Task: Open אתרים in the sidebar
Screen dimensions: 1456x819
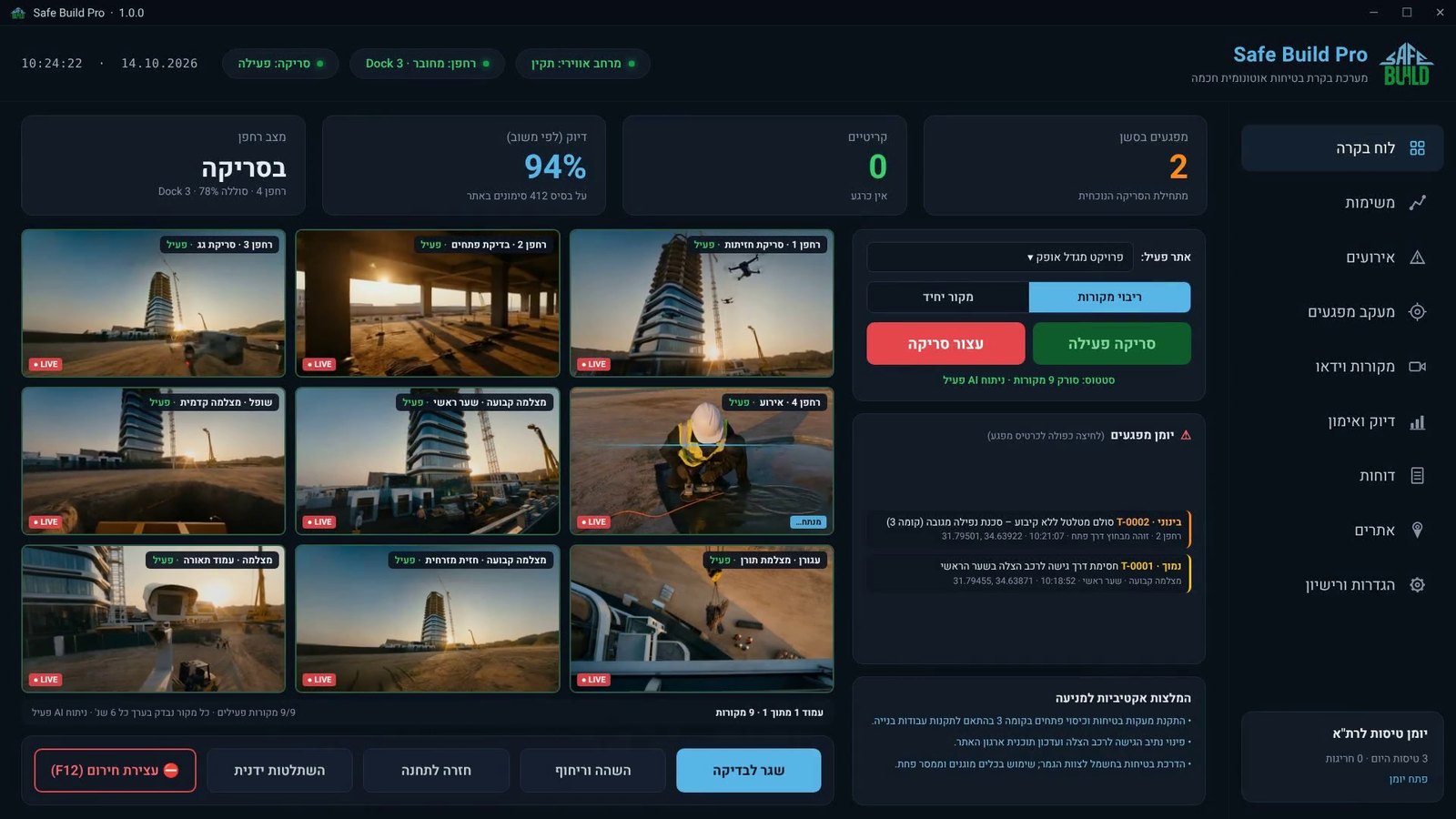Action: coord(1342,531)
